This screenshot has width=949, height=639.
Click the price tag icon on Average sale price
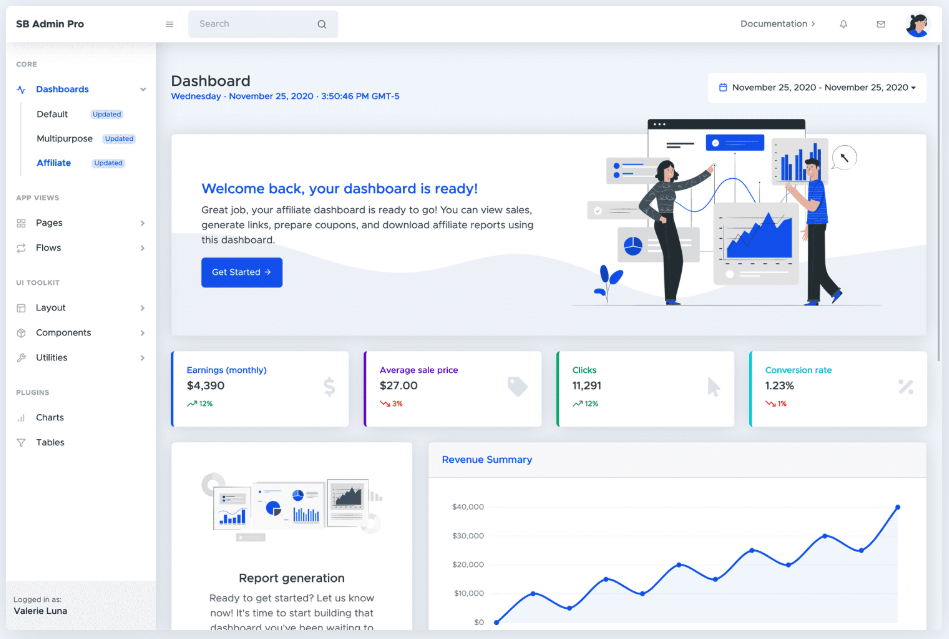517,387
